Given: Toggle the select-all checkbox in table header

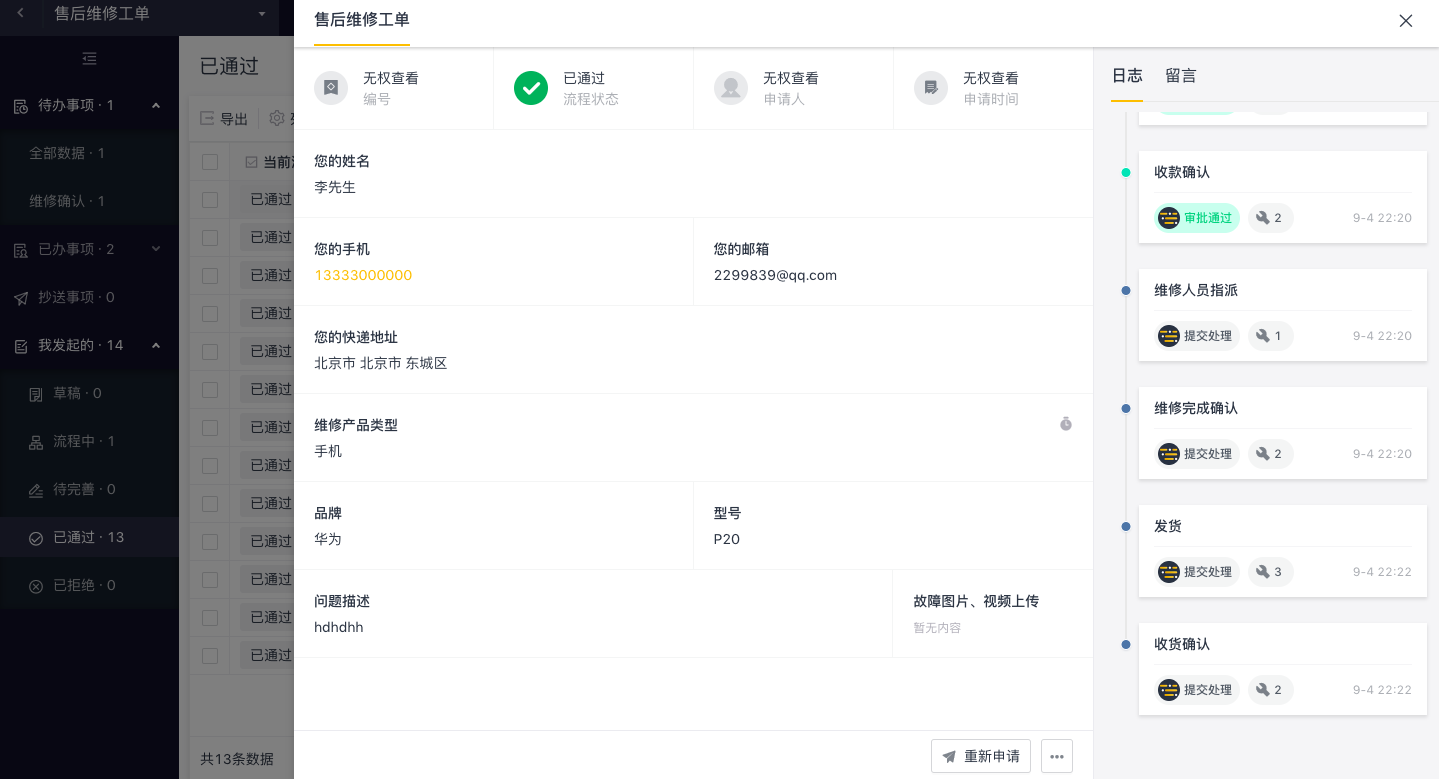Looking at the screenshot, I should 210,162.
